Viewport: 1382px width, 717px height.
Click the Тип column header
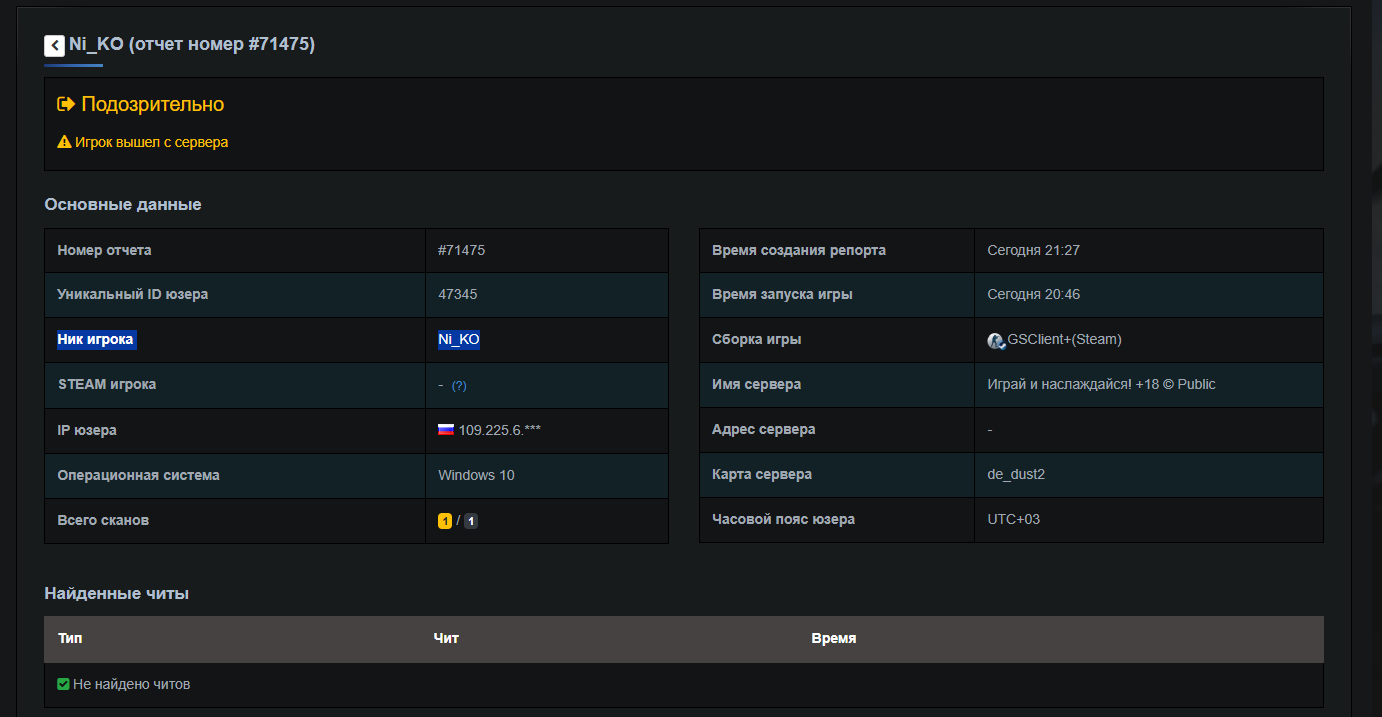pyautogui.click(x=70, y=638)
